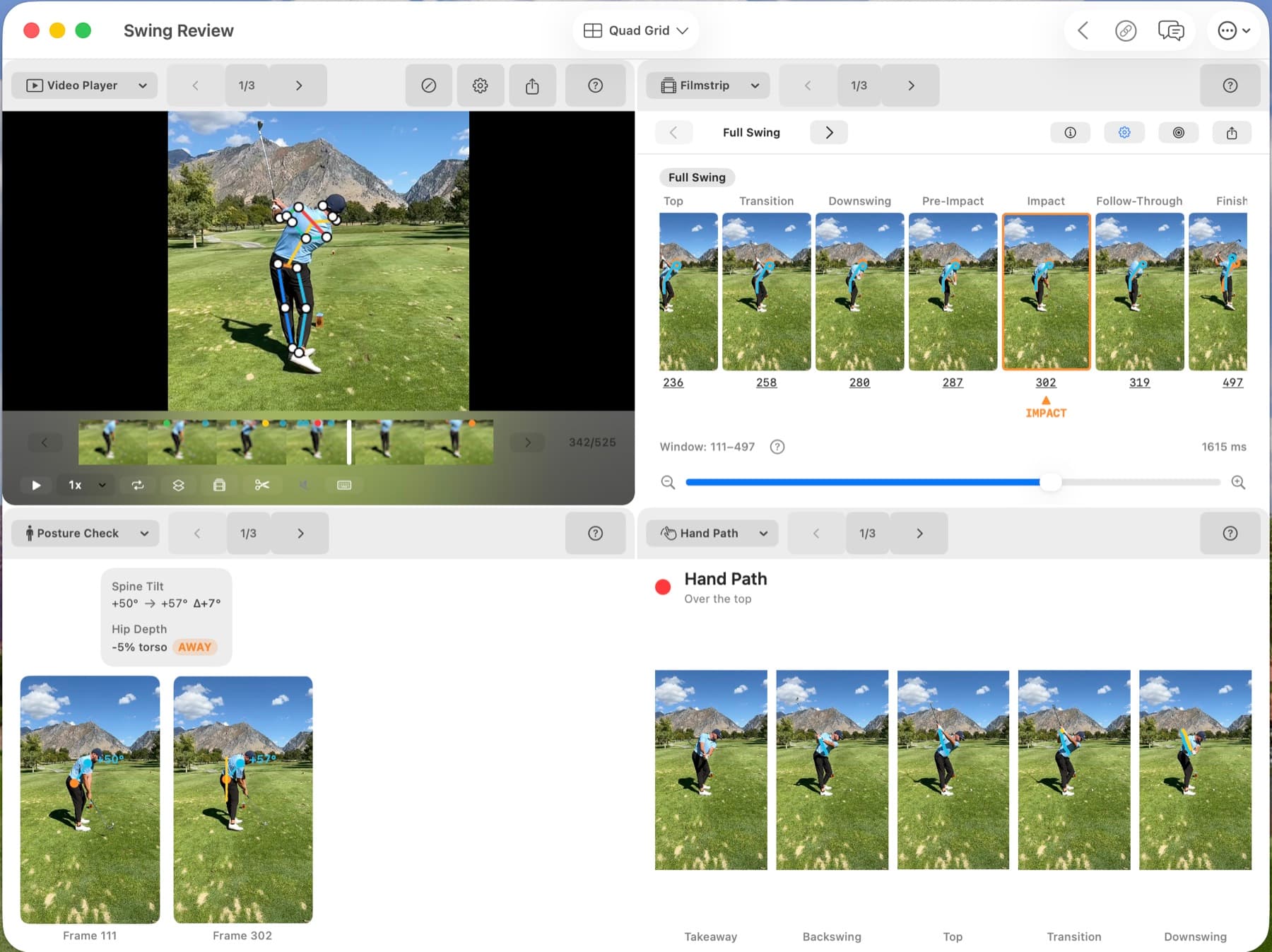Go to previous clip in Video Player
Image resolution: width=1272 pixels, height=952 pixels.
coord(196,86)
